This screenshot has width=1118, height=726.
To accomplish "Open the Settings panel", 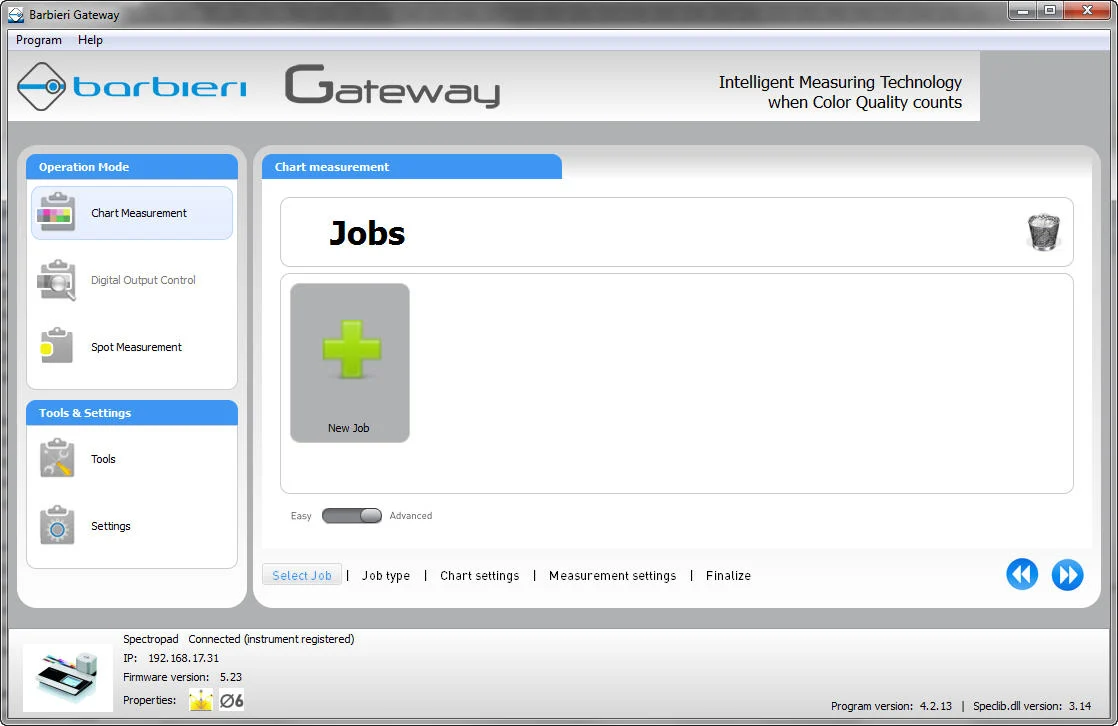I will (110, 526).
